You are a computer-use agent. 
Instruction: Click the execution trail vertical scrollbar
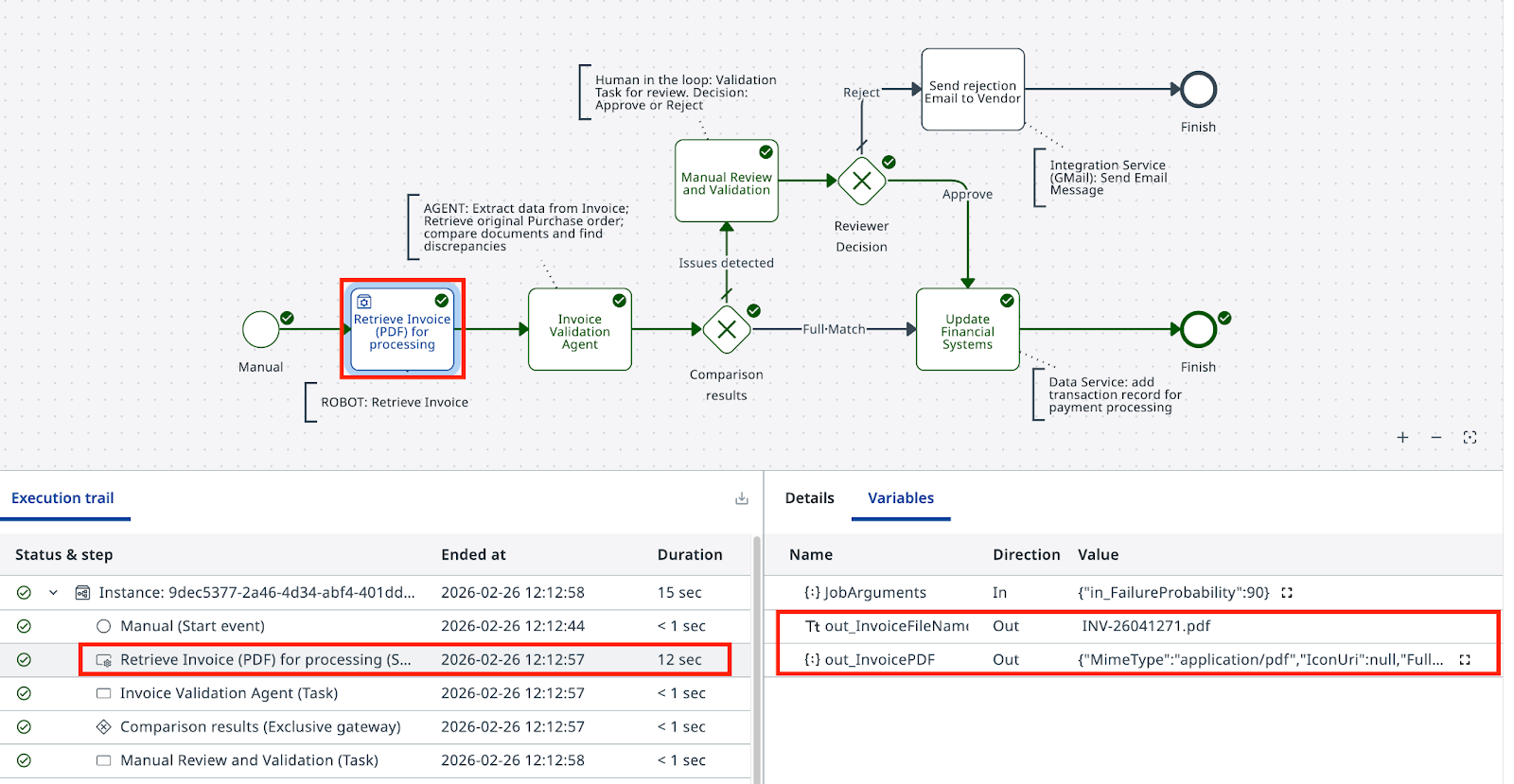[756, 659]
